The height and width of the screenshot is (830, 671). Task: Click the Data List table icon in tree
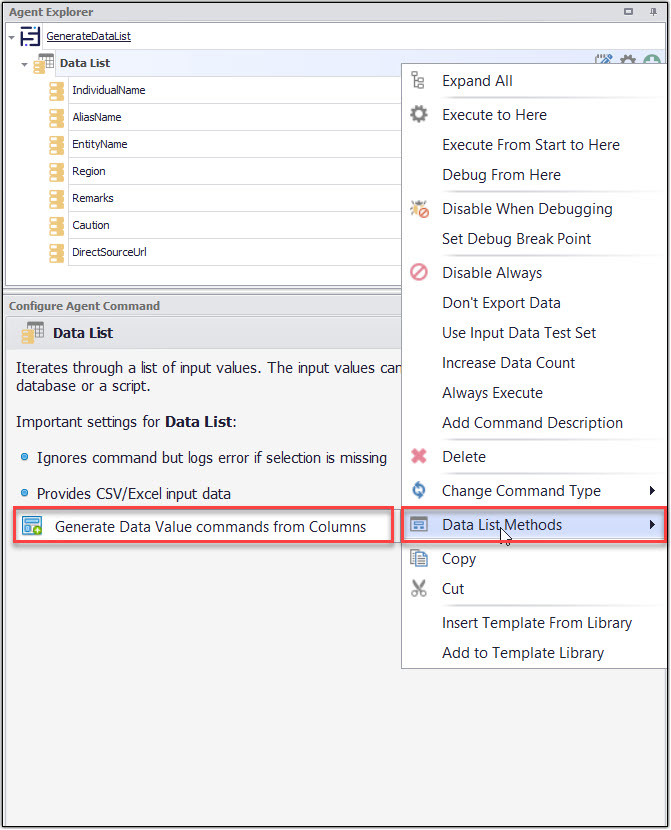pos(45,63)
